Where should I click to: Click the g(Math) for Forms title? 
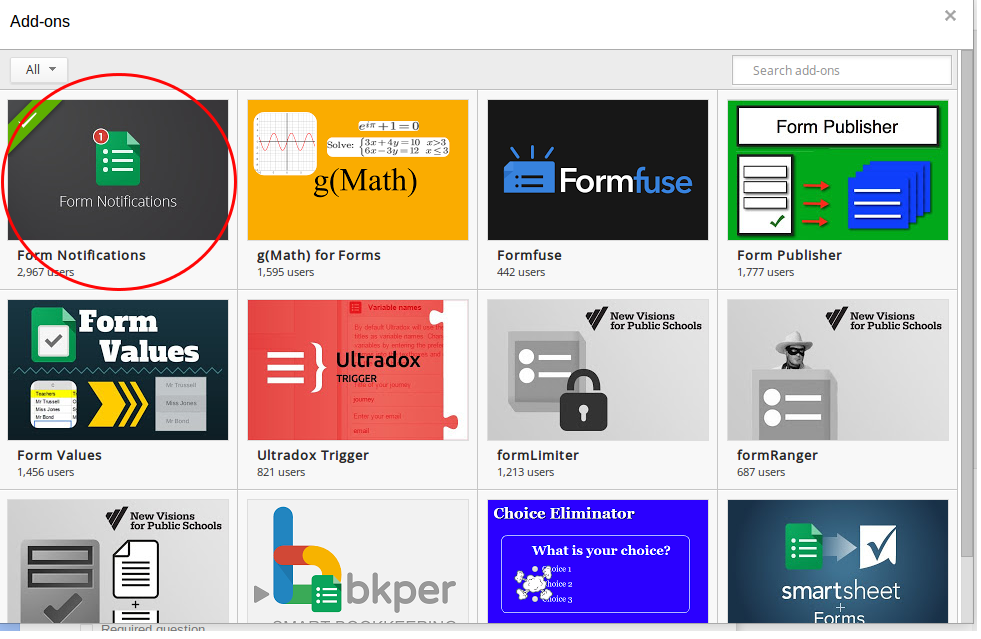click(318, 255)
